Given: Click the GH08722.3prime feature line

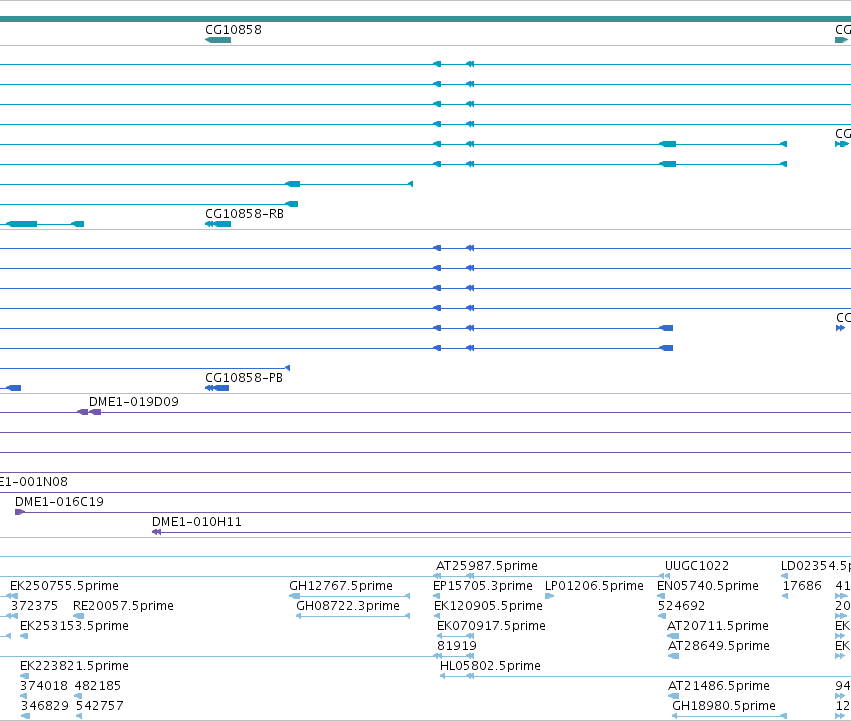Looking at the screenshot, I should 353,616.
